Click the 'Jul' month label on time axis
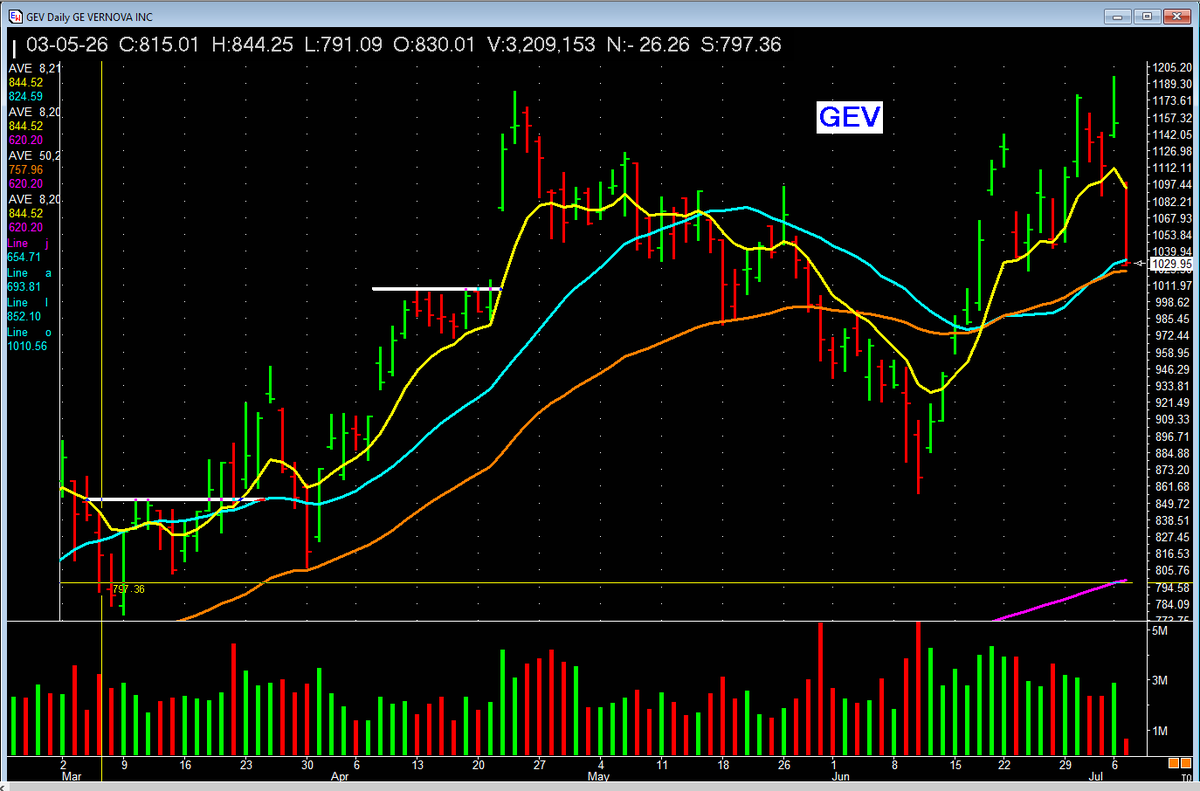Screen dimensions: 1200x791 click(1097, 776)
